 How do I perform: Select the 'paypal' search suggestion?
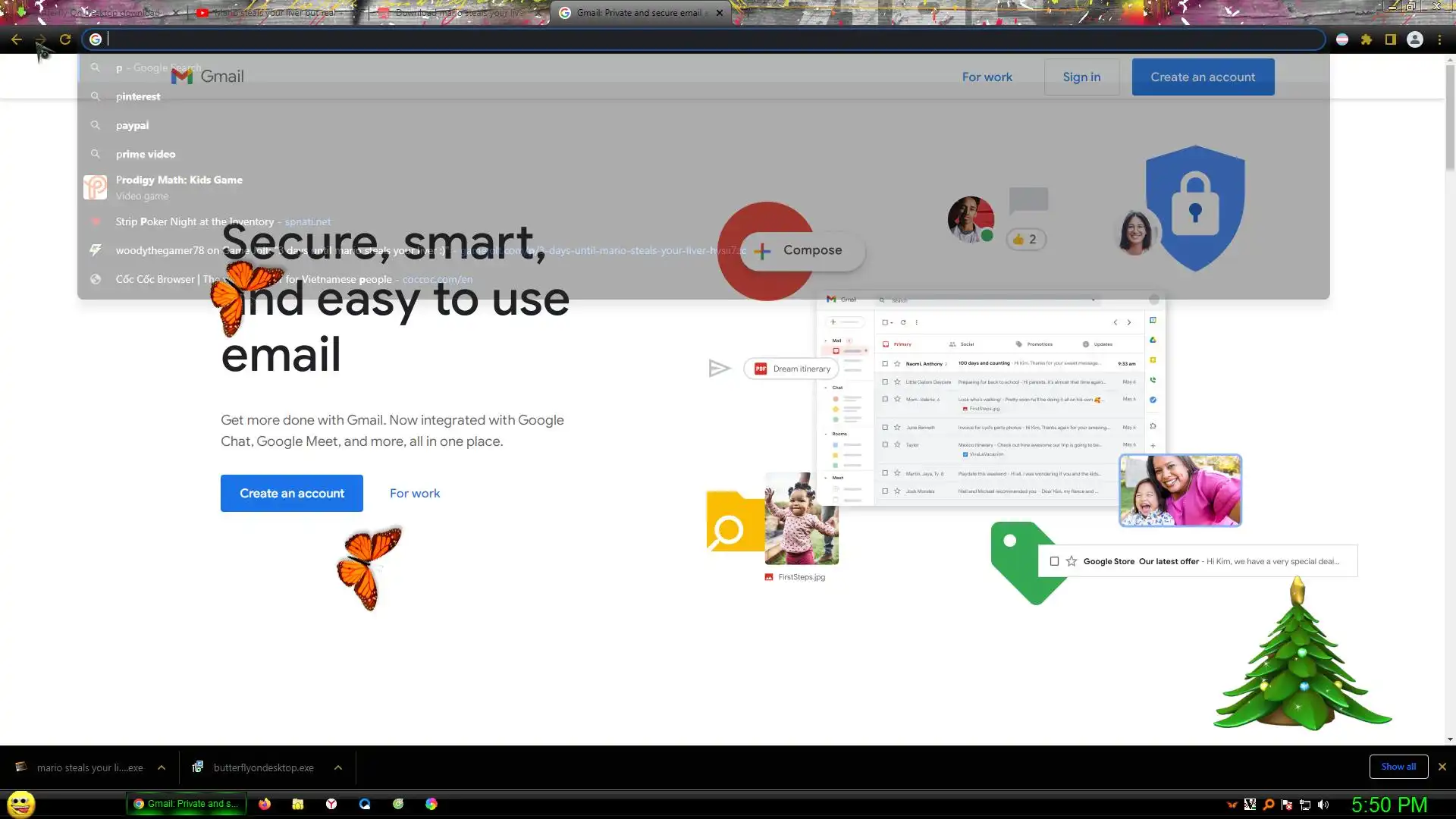[132, 125]
